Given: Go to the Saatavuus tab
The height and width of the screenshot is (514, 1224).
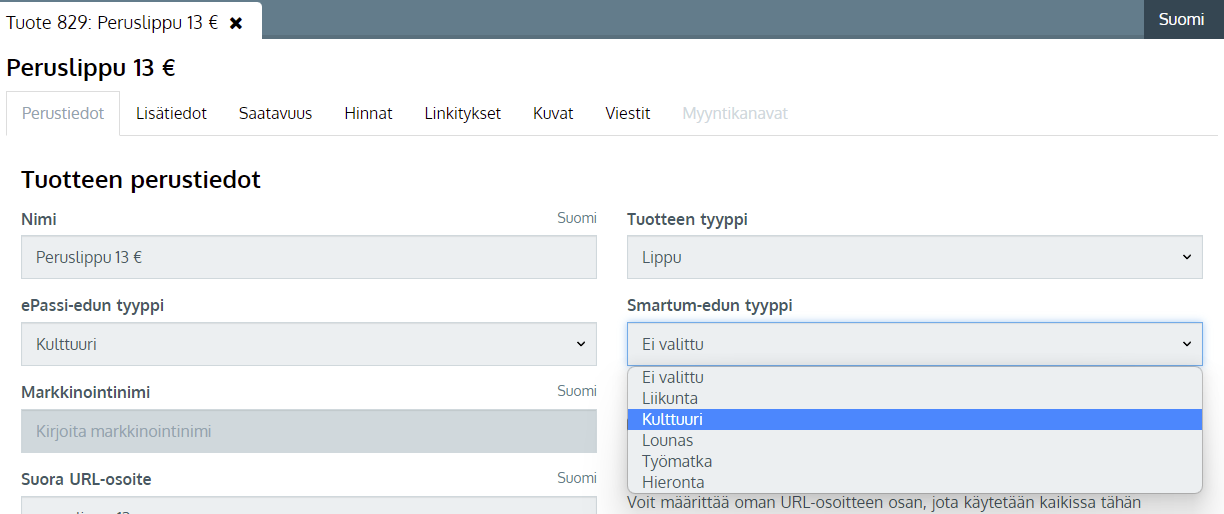Looking at the screenshot, I should 275,113.
